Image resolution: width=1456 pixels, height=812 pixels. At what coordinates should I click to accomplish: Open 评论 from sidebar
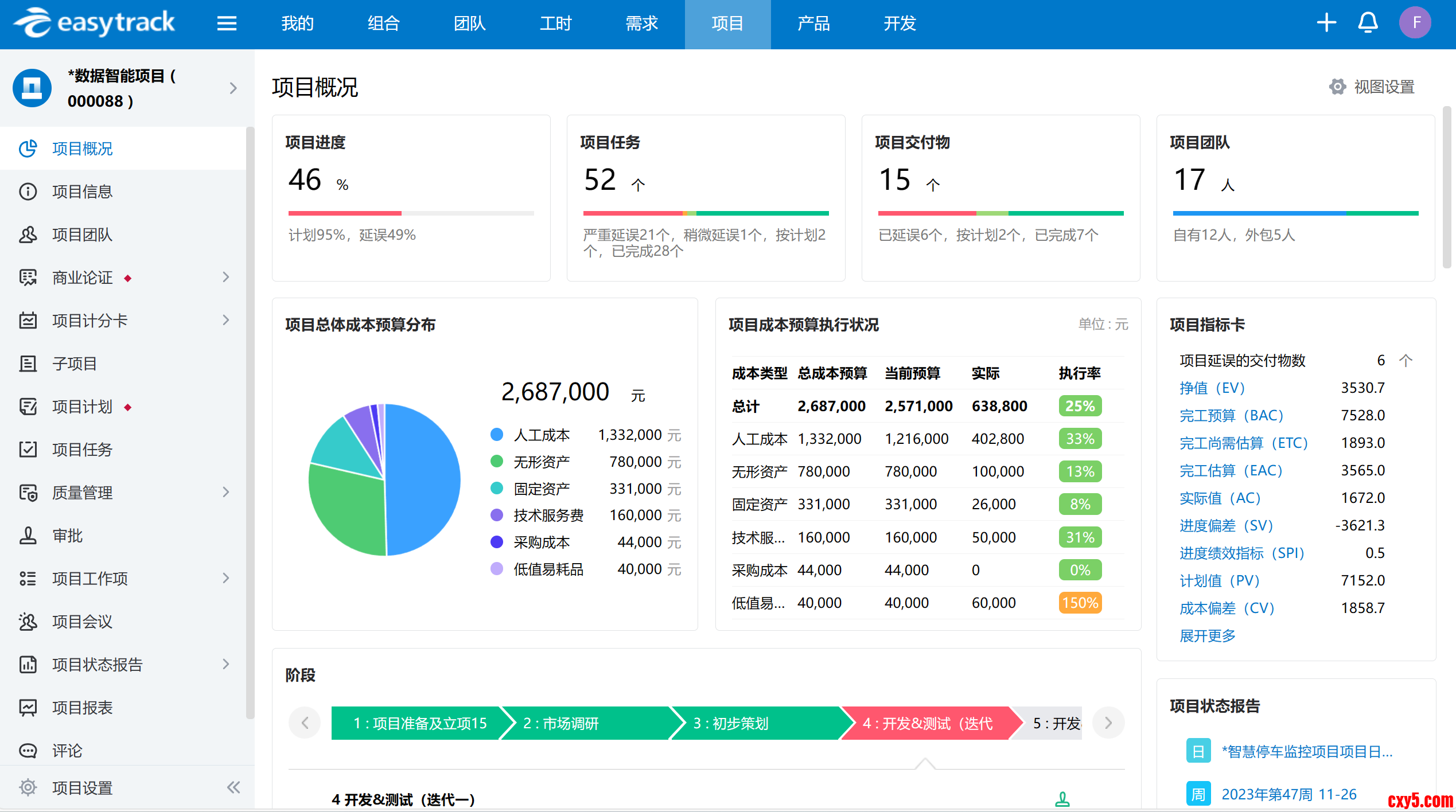[67, 751]
